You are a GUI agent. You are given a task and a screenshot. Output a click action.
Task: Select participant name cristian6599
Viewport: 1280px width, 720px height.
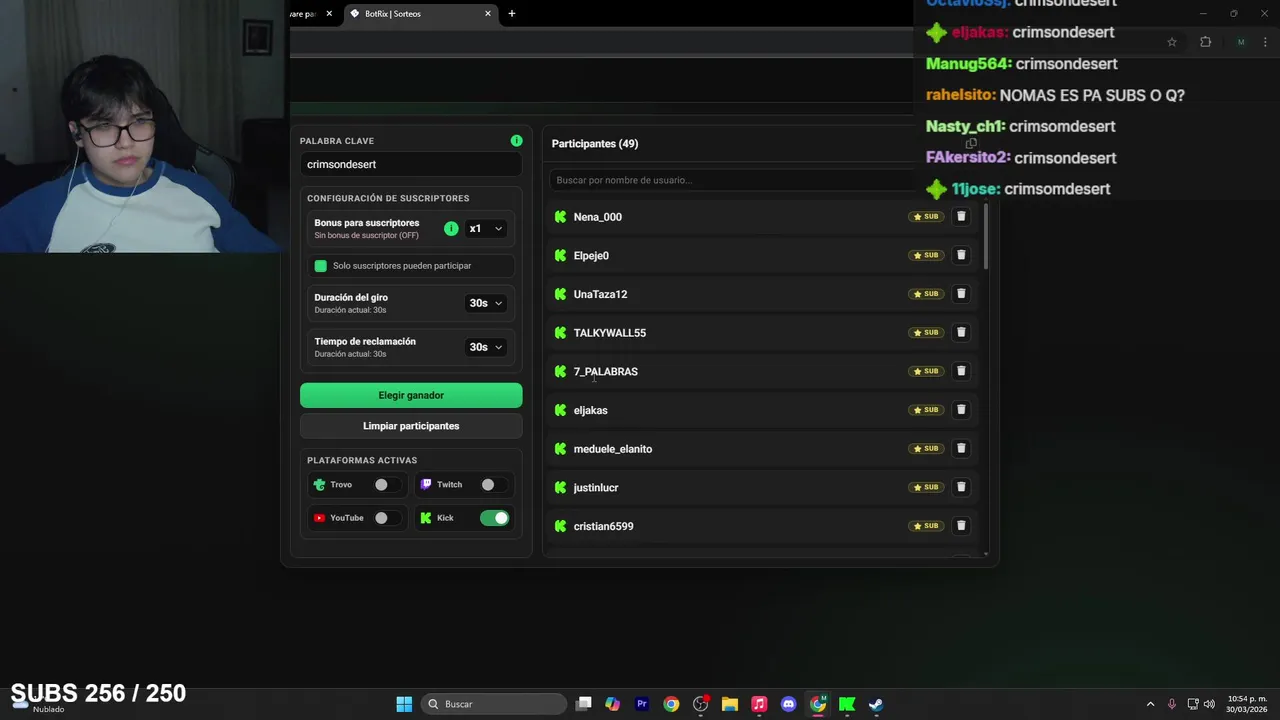coord(603,526)
